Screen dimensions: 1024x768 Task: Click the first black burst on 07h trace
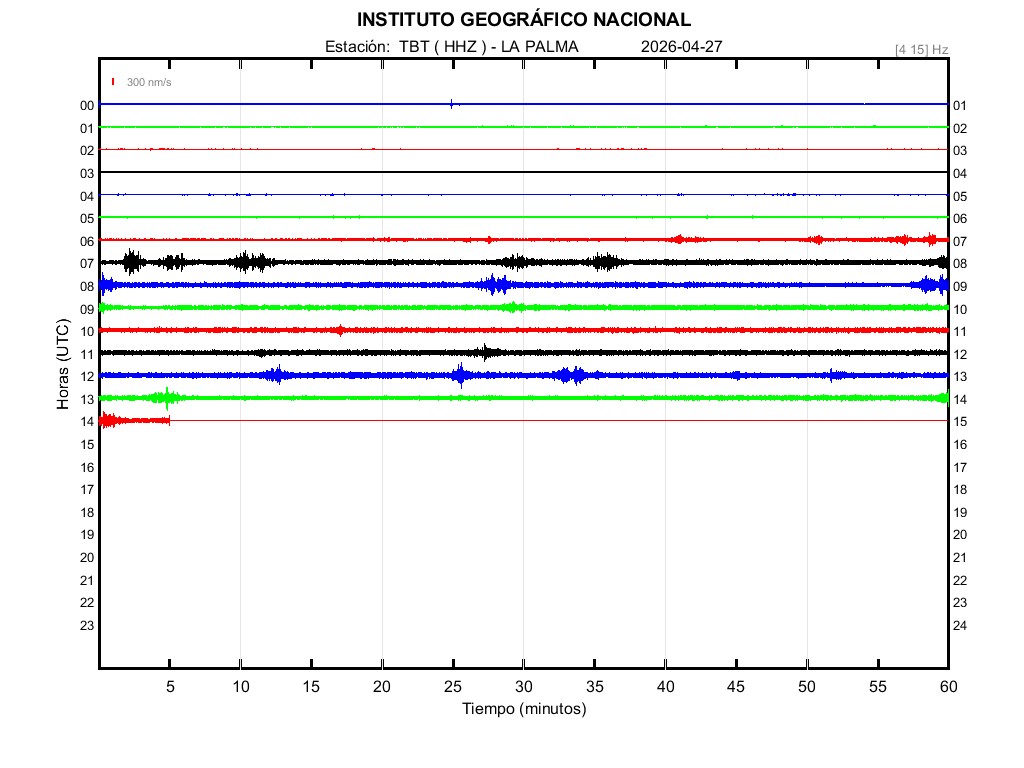pos(132,262)
